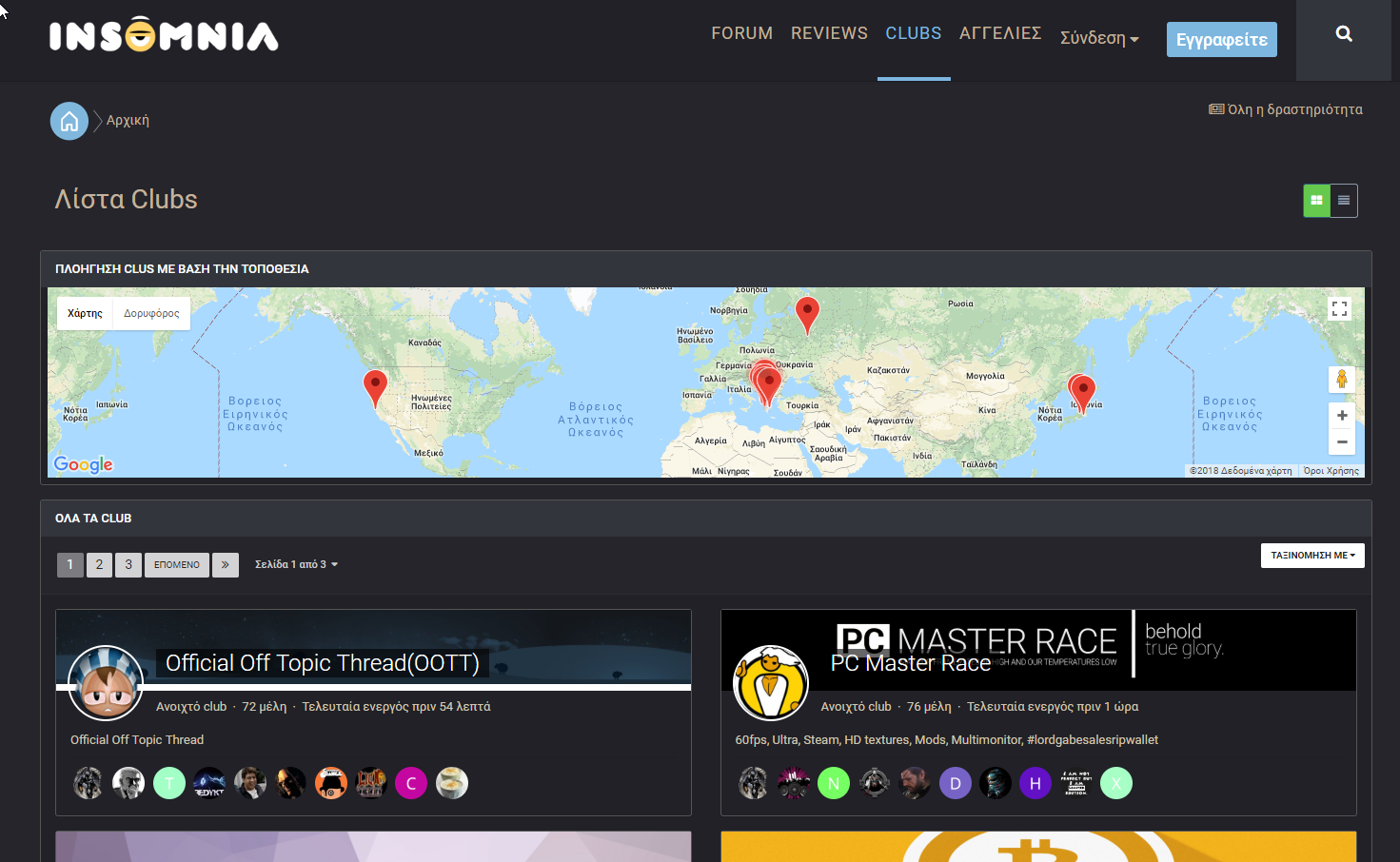This screenshot has height=862, width=1400.
Task: Click the "60fps, Ultra, Steam" description text
Action: [947, 740]
